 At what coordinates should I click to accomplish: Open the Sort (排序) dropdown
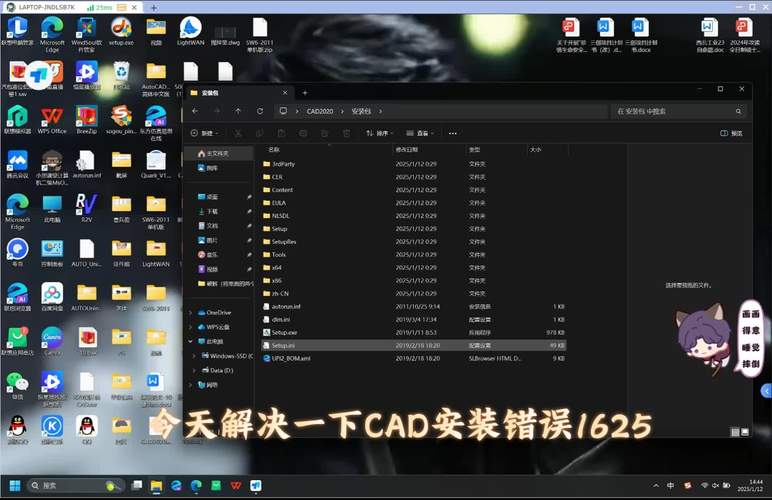(x=379, y=133)
